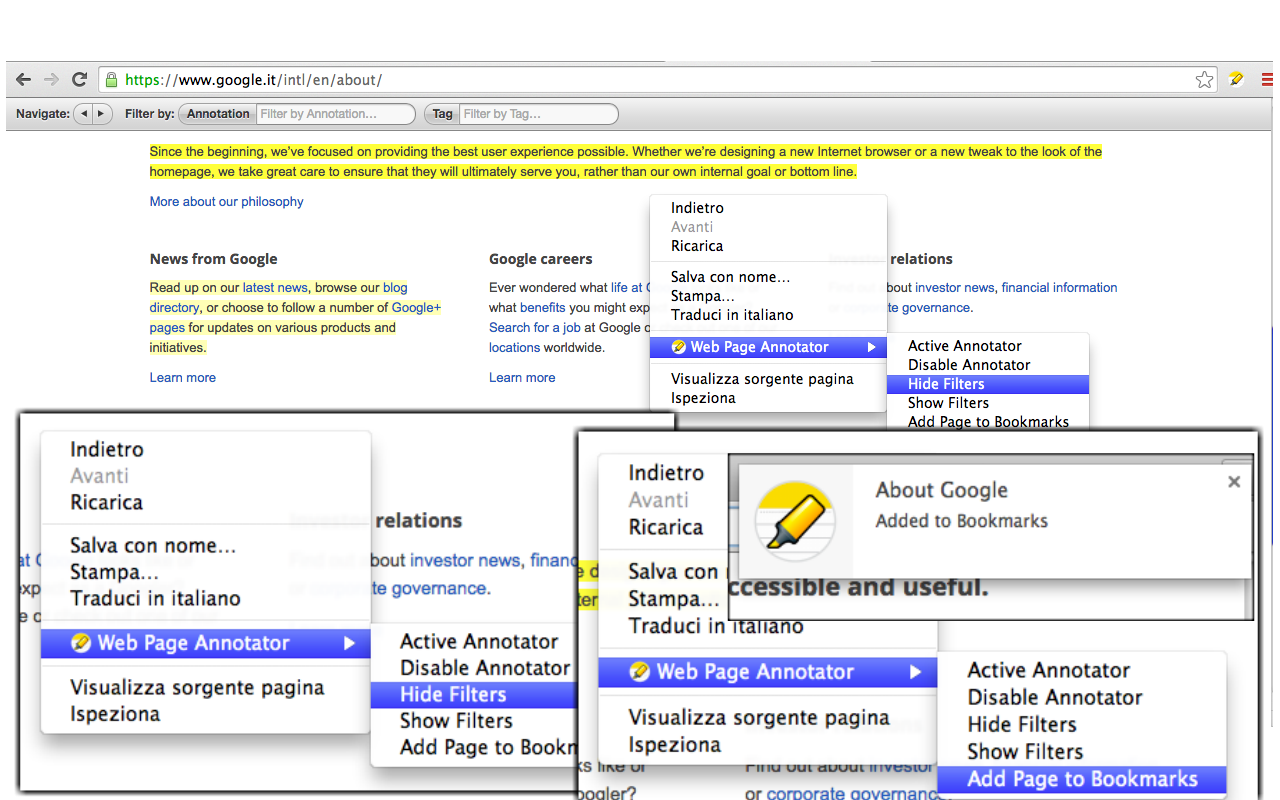
Task: Close the Added to Bookmarks notification
Action: tap(1234, 482)
